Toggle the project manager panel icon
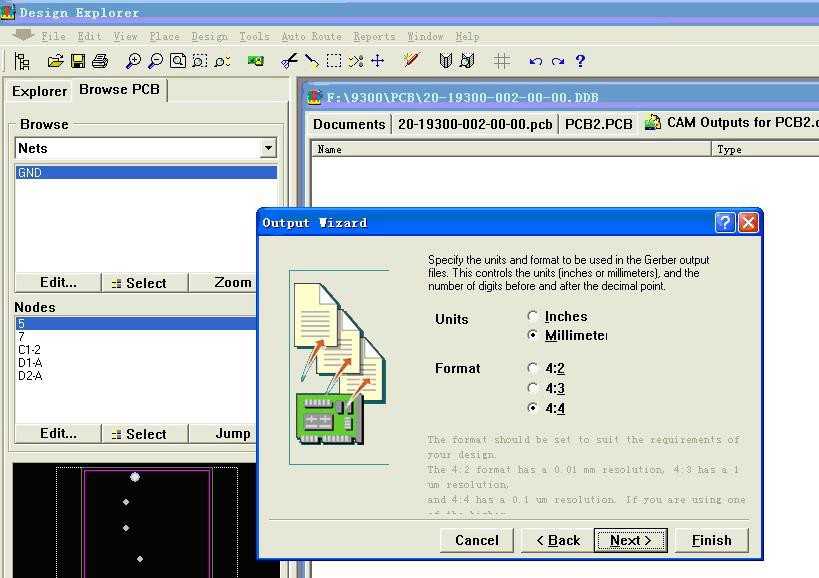 pos(22,61)
